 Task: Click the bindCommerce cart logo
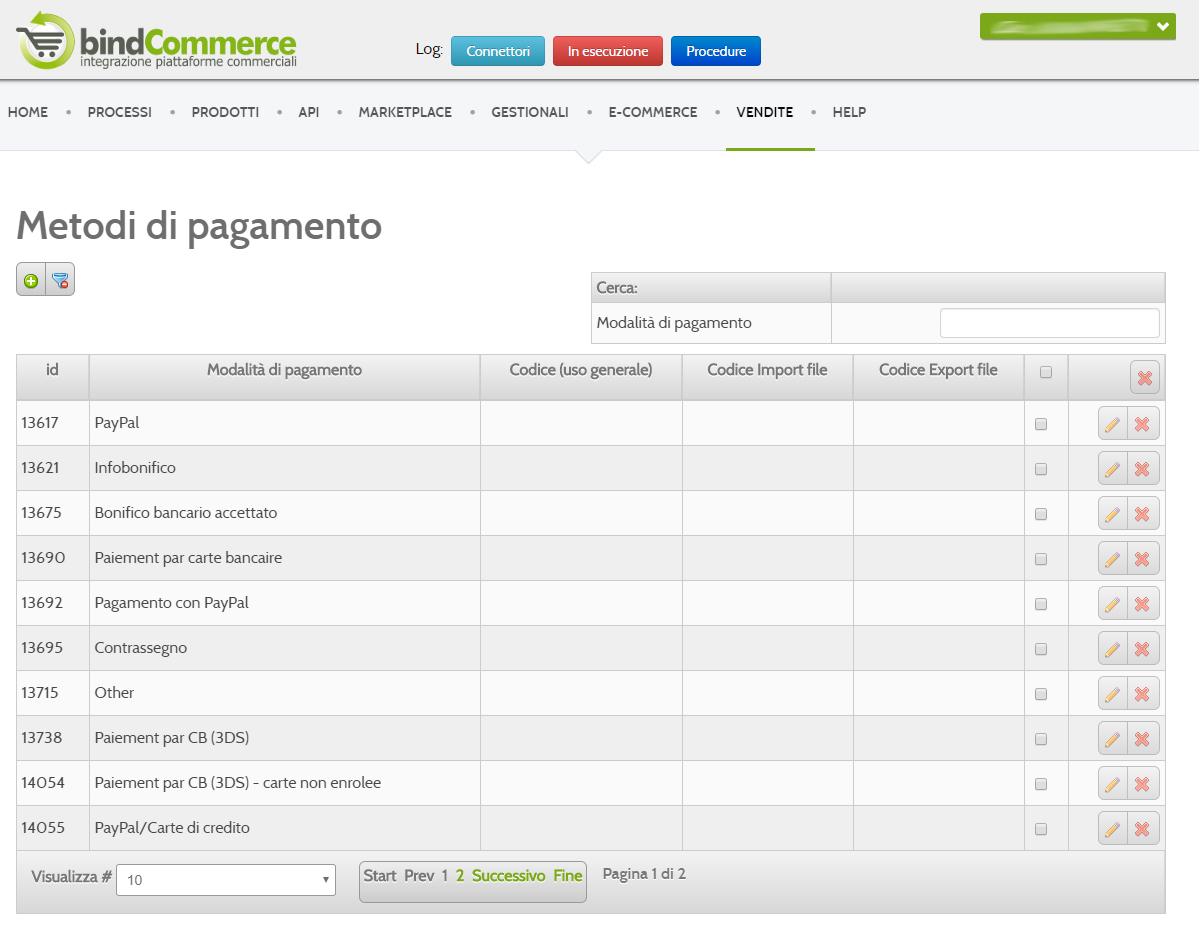tap(157, 41)
